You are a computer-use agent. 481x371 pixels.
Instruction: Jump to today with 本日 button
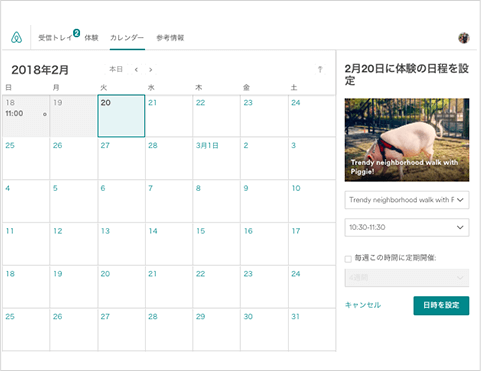pos(116,69)
